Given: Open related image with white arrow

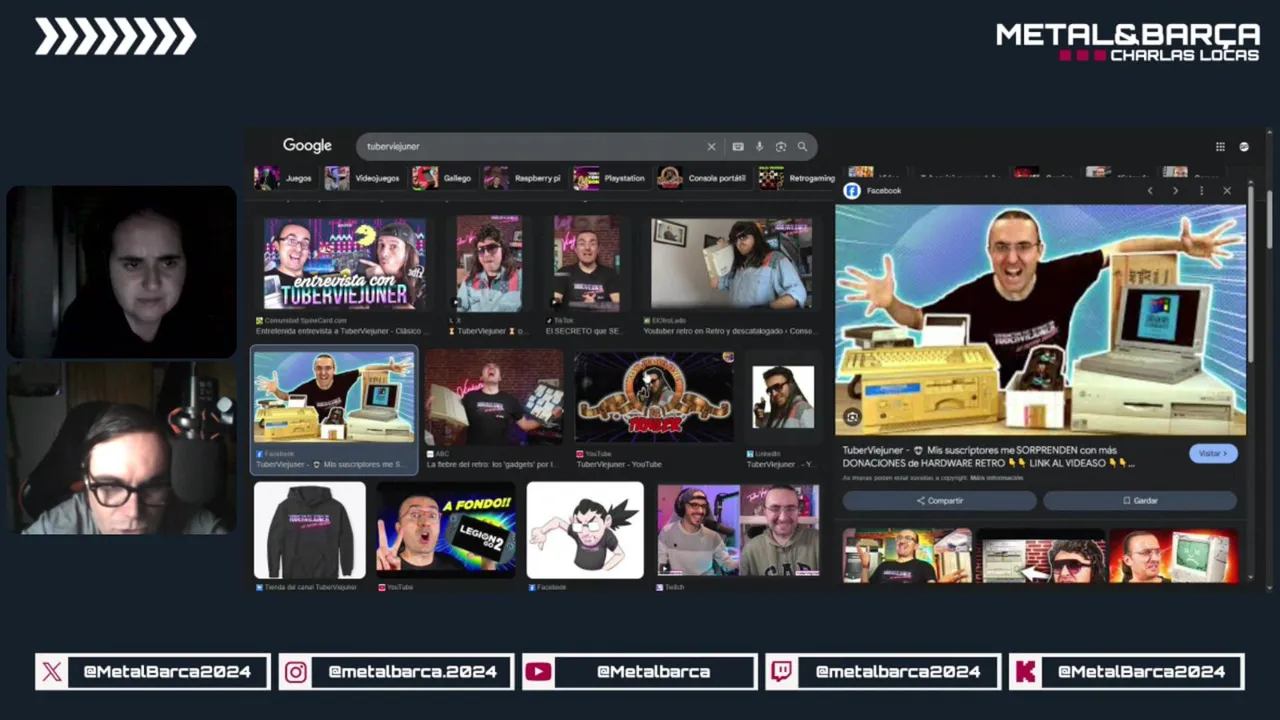Looking at the screenshot, I should [1041, 556].
